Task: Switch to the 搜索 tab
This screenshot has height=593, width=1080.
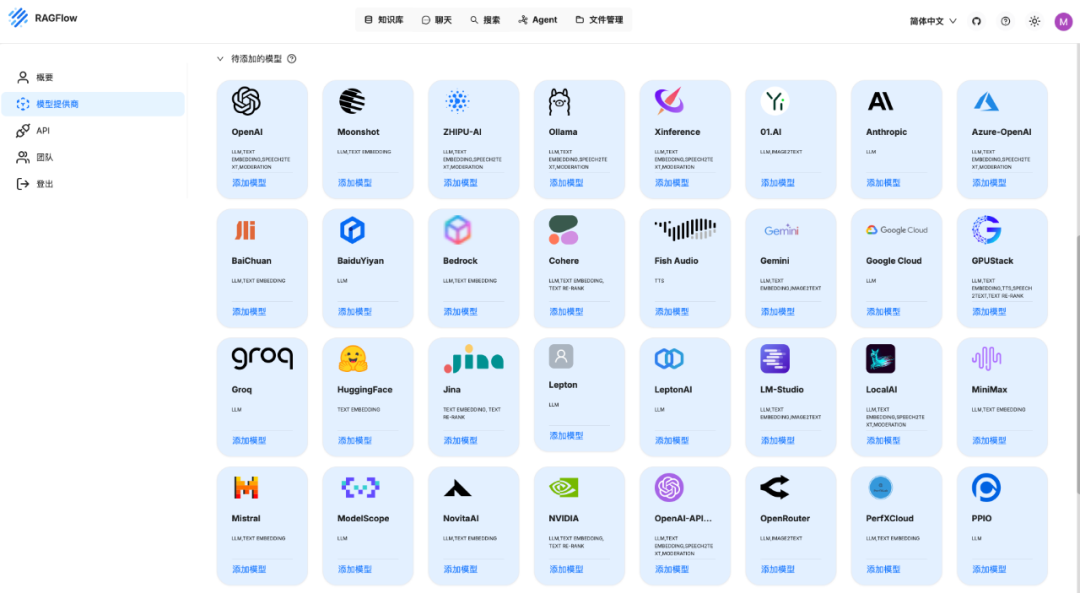Action: click(485, 20)
